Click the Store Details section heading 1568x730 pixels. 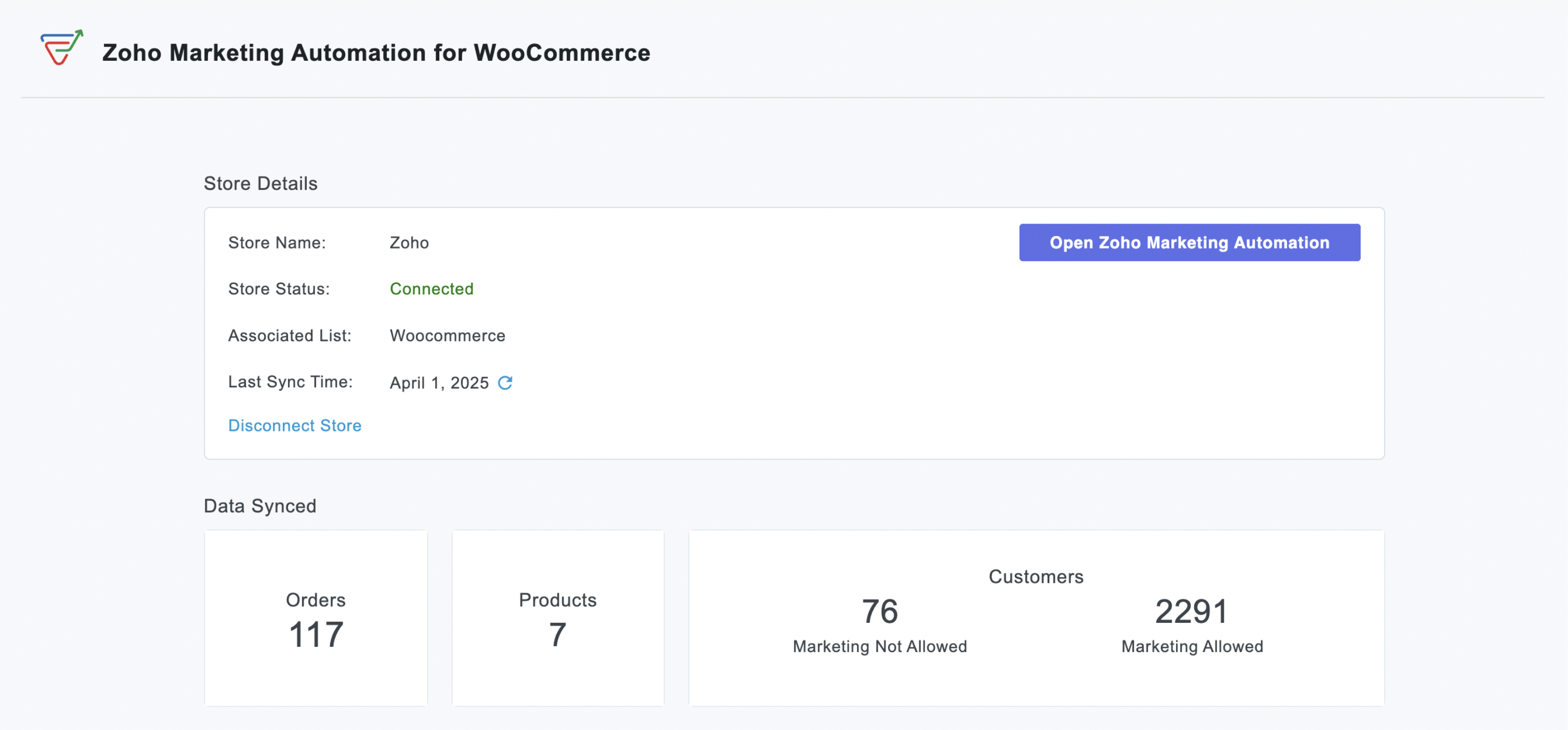(260, 183)
